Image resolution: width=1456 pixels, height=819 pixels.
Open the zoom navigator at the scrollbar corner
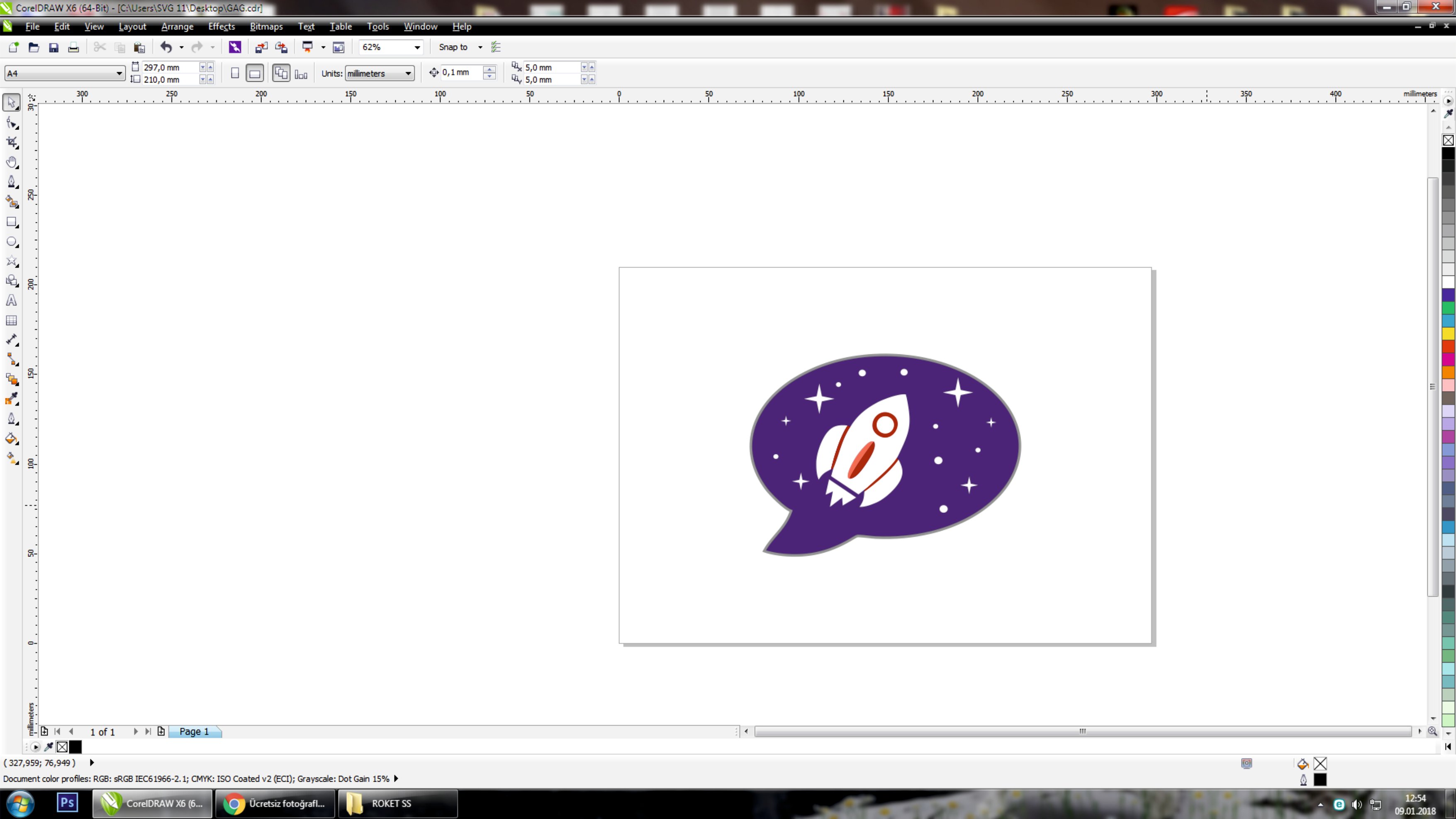pyautogui.click(x=1432, y=731)
